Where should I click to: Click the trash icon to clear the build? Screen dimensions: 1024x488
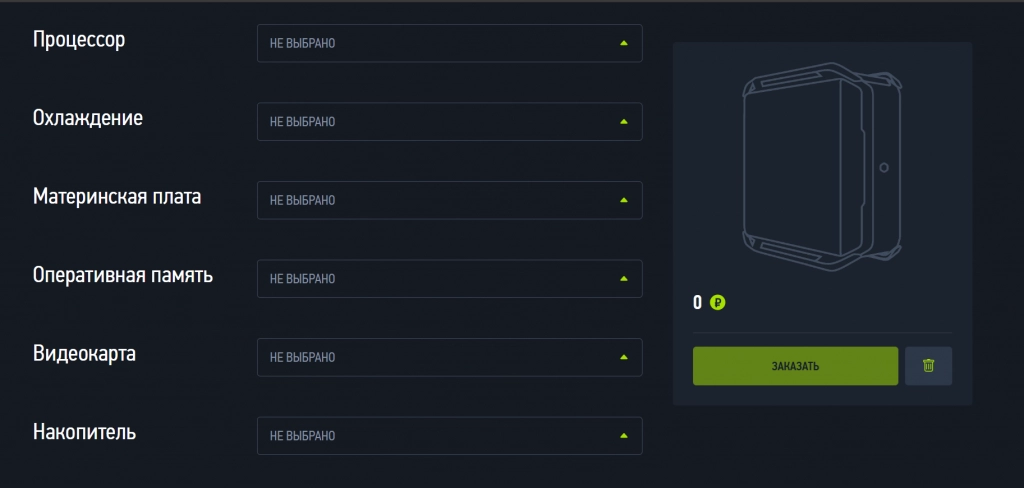(x=928, y=366)
